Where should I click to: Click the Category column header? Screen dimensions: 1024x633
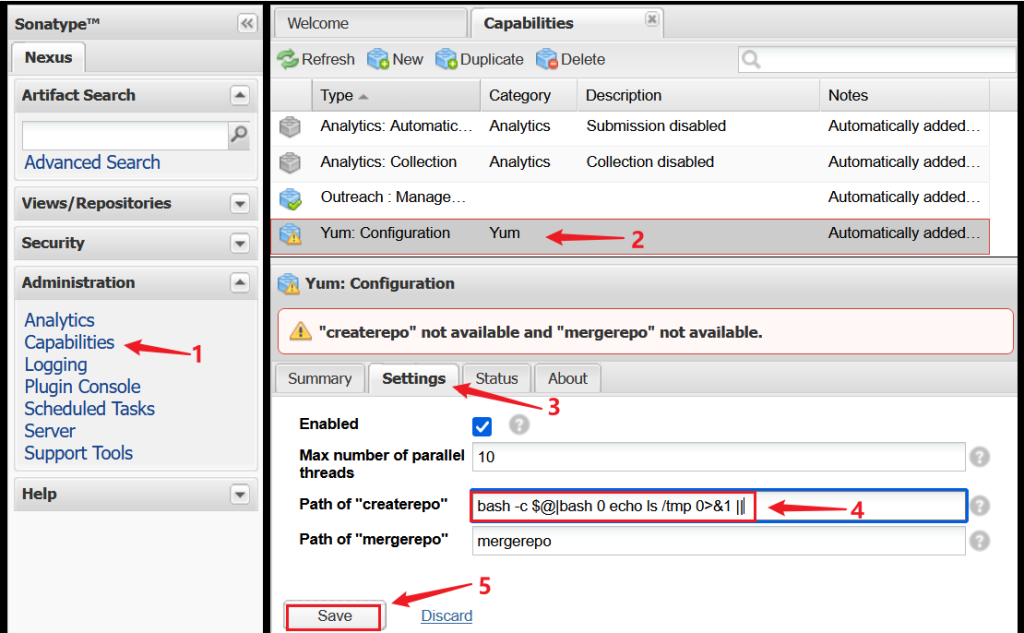click(528, 95)
